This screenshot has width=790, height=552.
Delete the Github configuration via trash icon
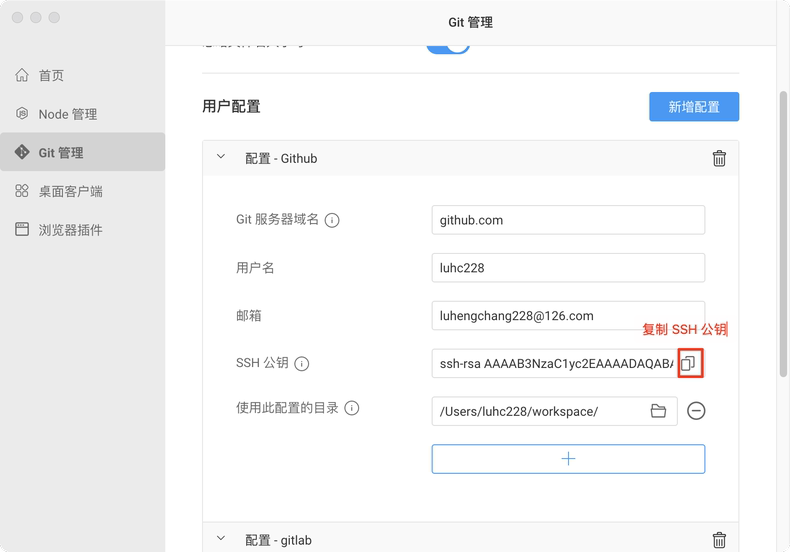719,158
